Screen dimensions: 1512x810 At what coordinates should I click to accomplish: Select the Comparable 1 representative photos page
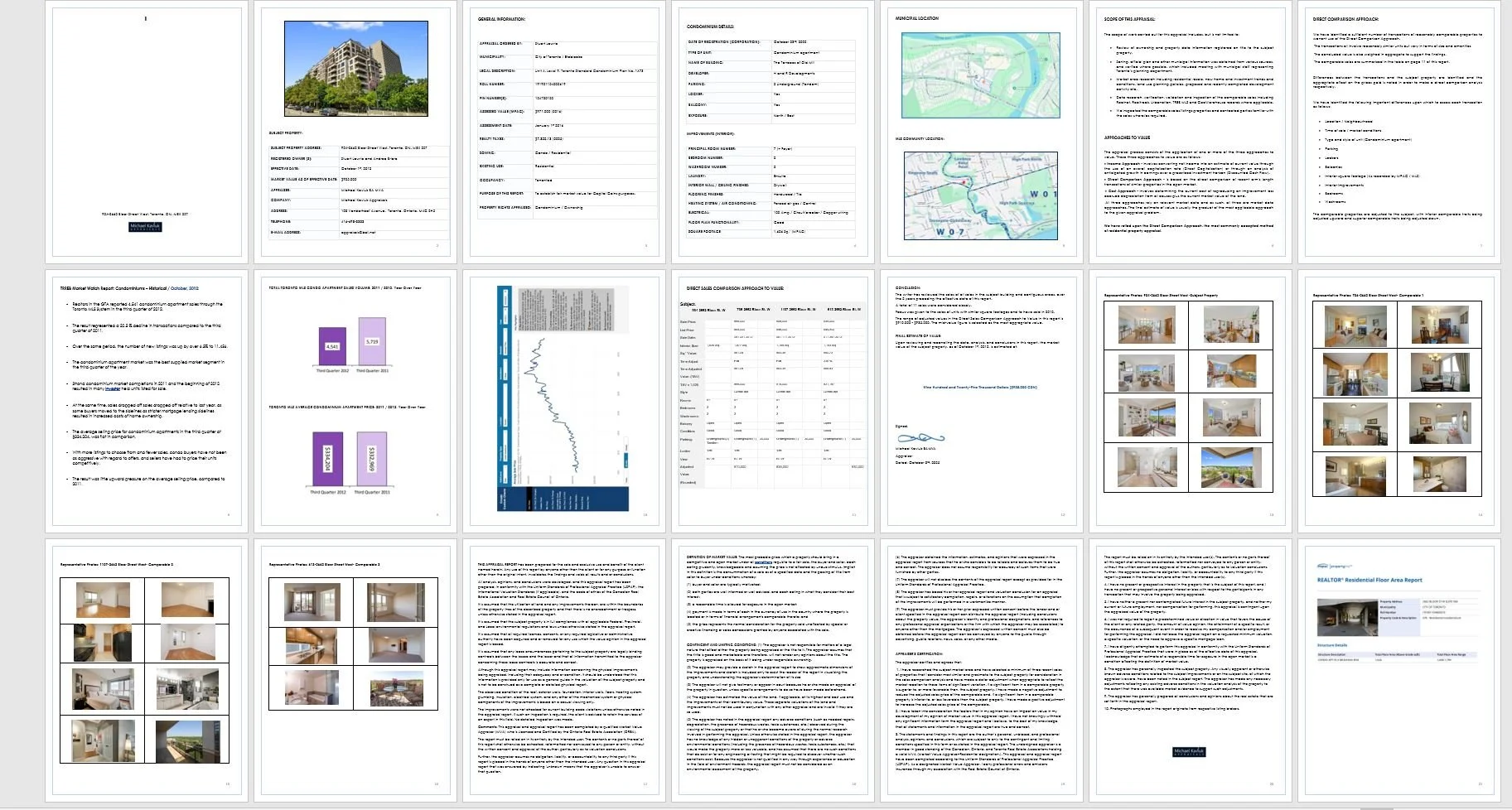click(1399, 401)
